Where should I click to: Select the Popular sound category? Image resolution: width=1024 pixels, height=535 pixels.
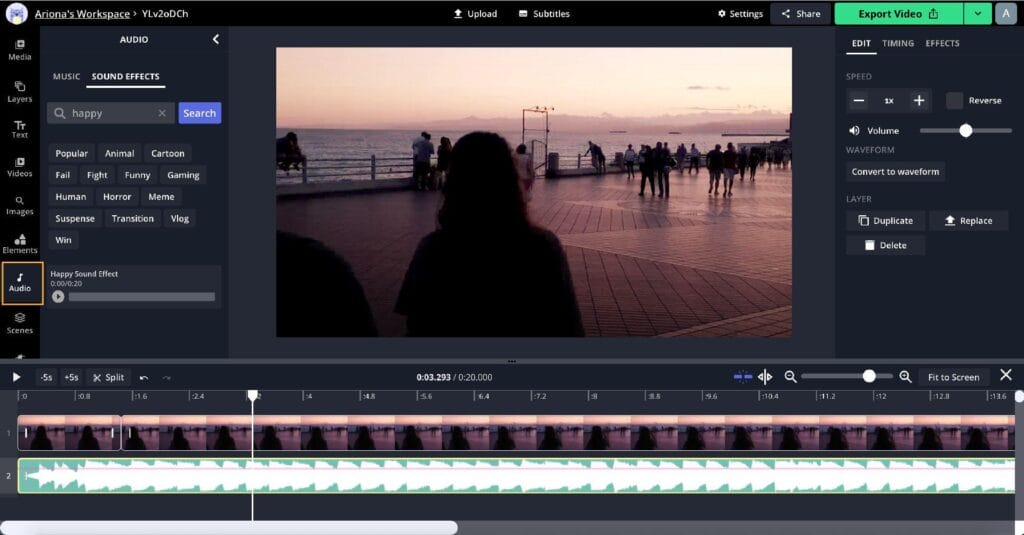click(x=72, y=154)
